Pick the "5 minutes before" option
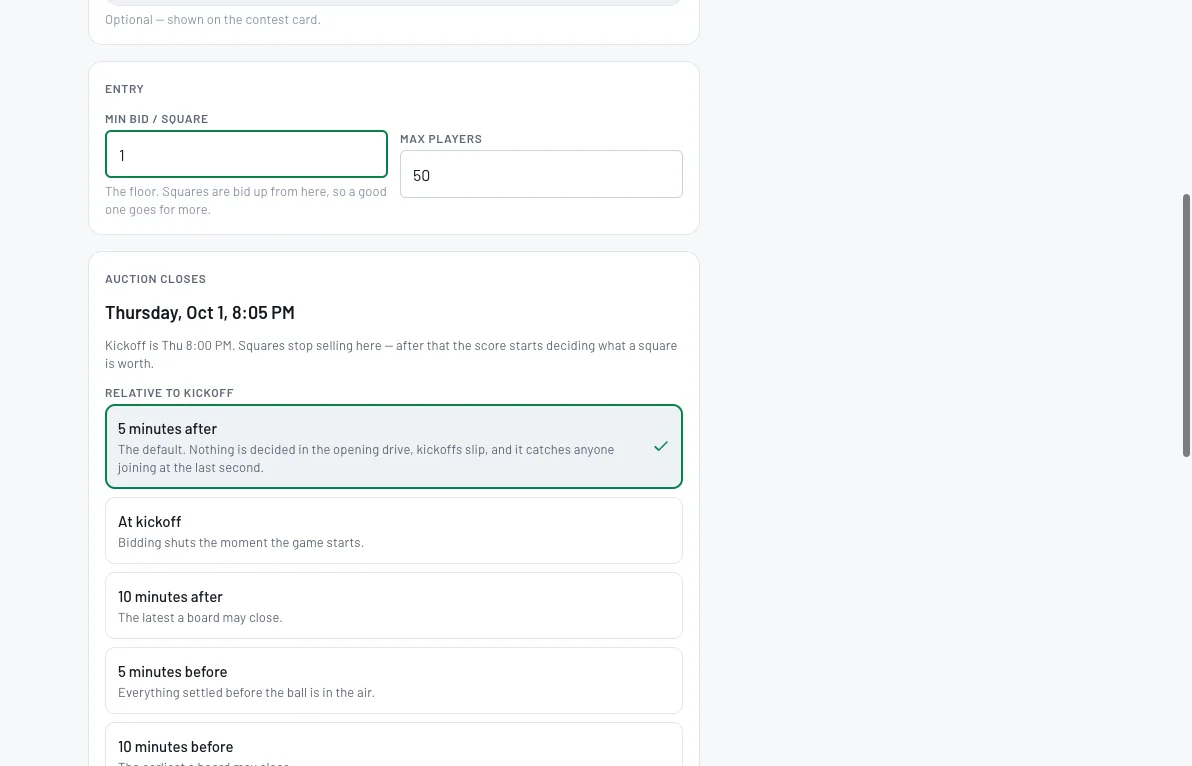 (x=394, y=681)
